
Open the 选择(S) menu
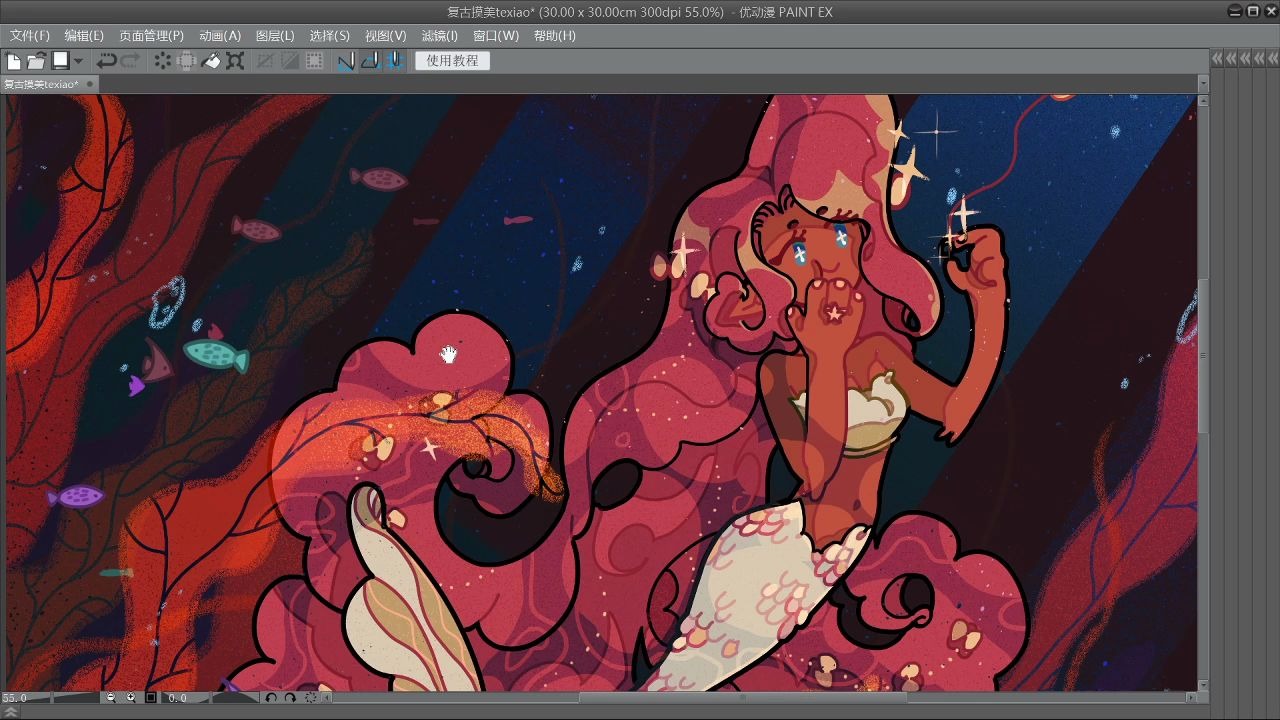(330, 35)
